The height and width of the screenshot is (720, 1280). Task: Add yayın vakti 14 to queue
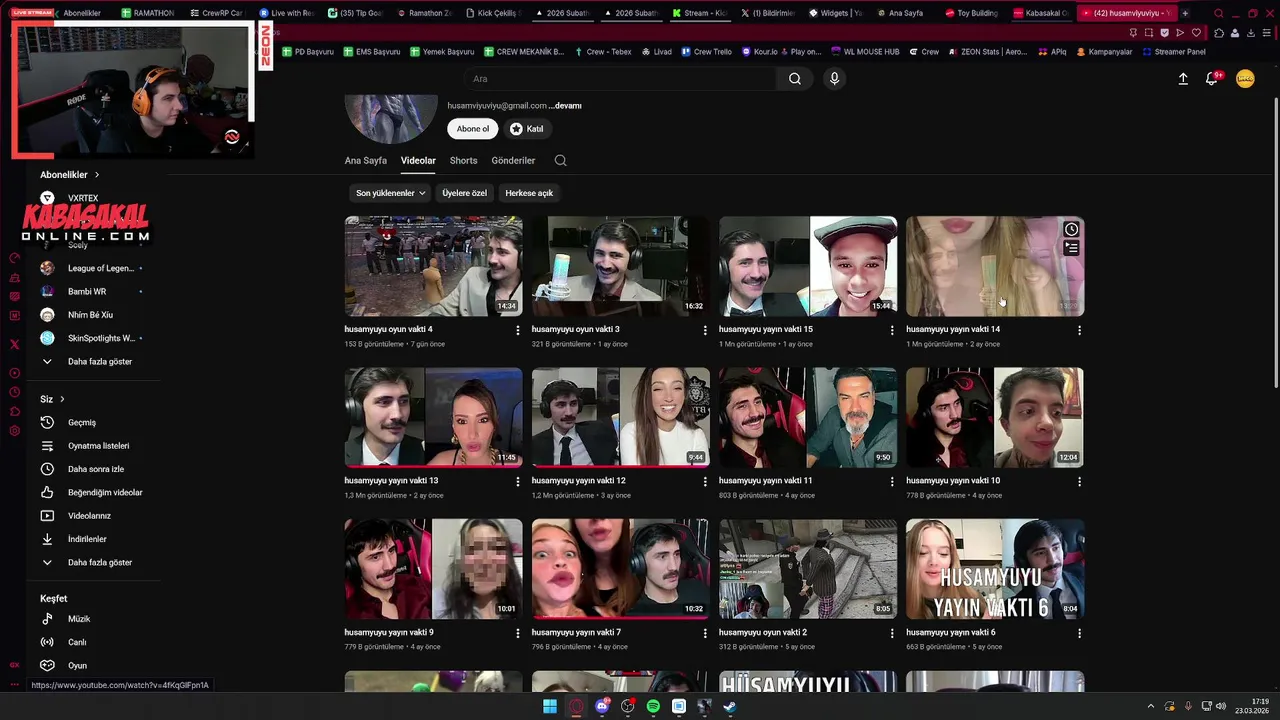[1071, 247]
